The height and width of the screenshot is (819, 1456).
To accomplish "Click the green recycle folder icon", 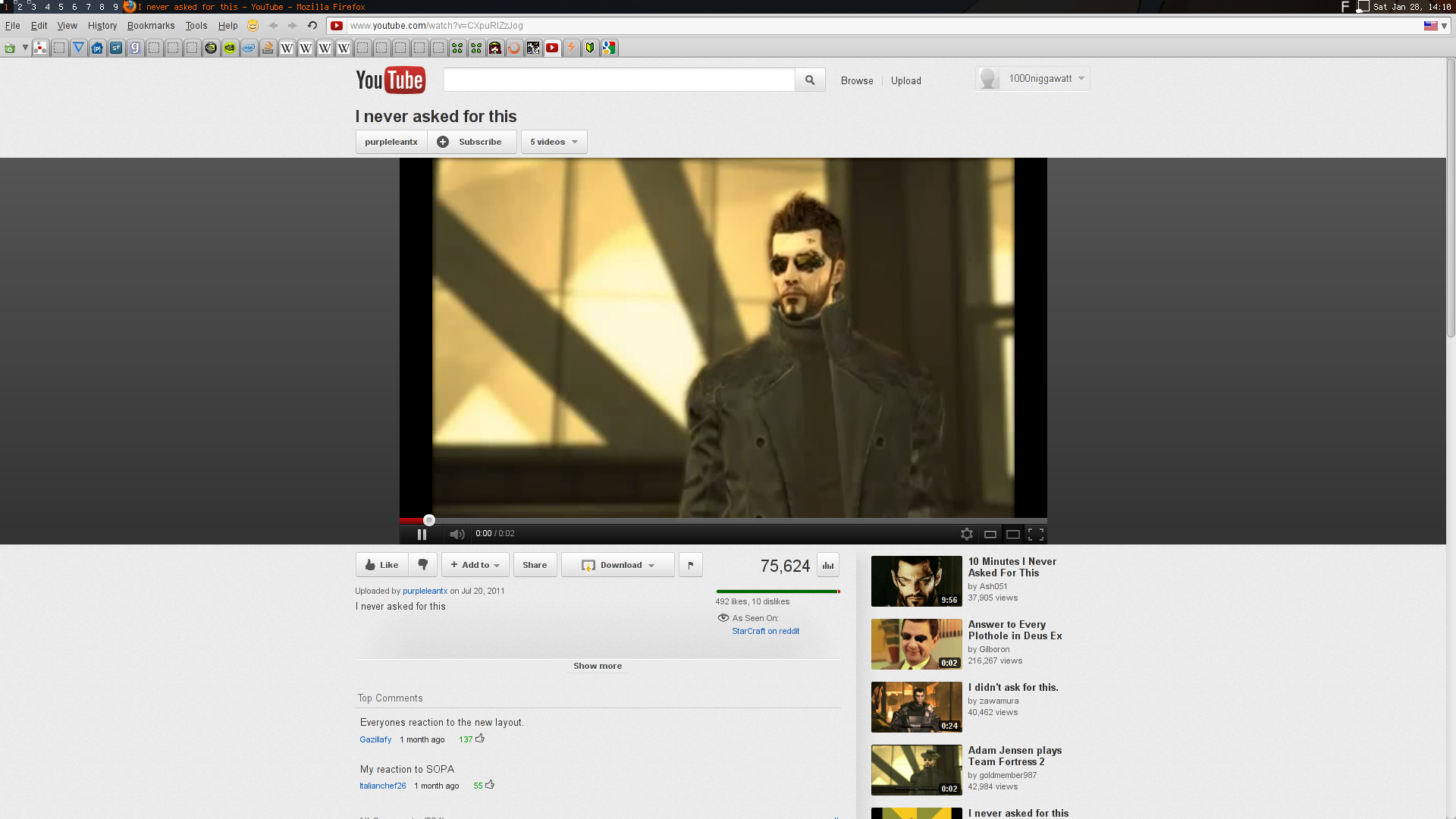I will tap(10, 48).
